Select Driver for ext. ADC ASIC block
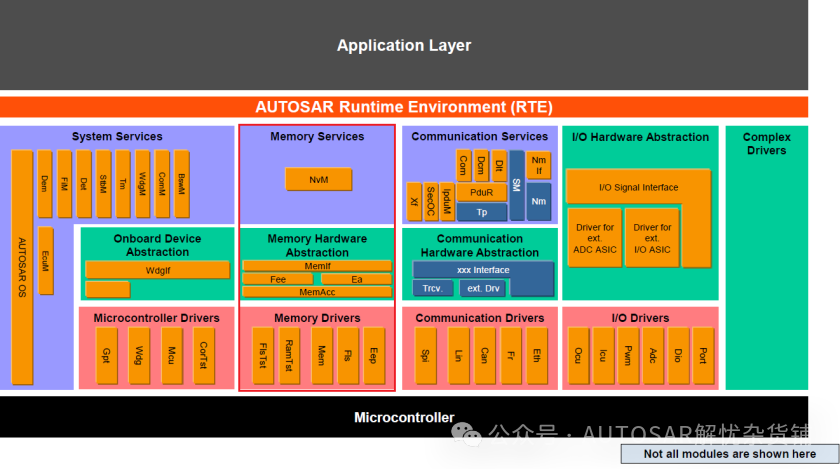Viewport: 840px width, 469px height. click(x=595, y=238)
